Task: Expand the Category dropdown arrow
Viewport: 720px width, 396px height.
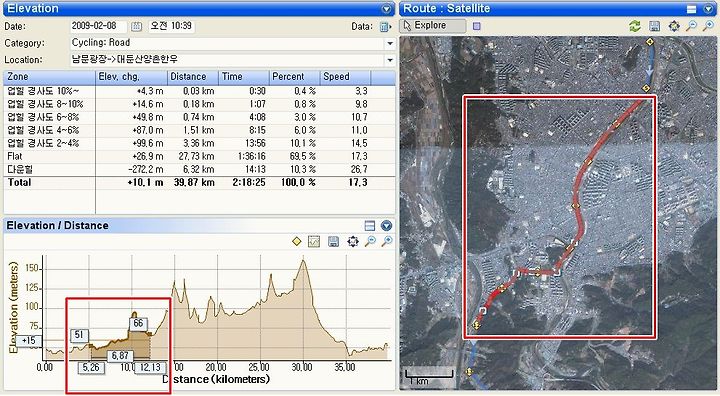Action: [x=390, y=44]
